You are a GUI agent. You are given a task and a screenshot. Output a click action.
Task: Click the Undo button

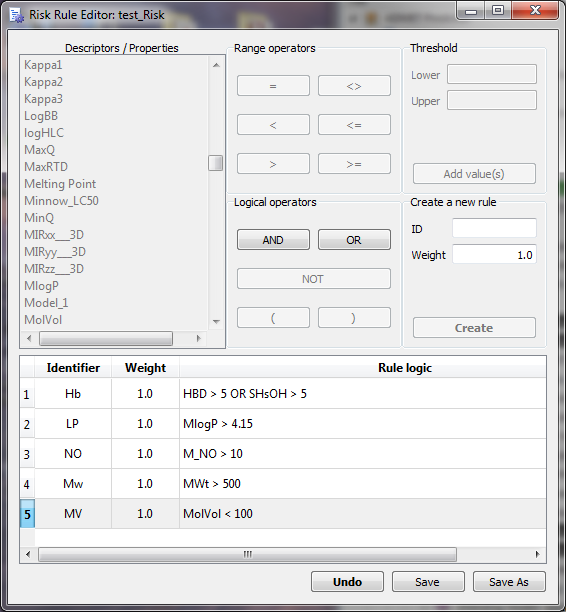pyautogui.click(x=347, y=582)
